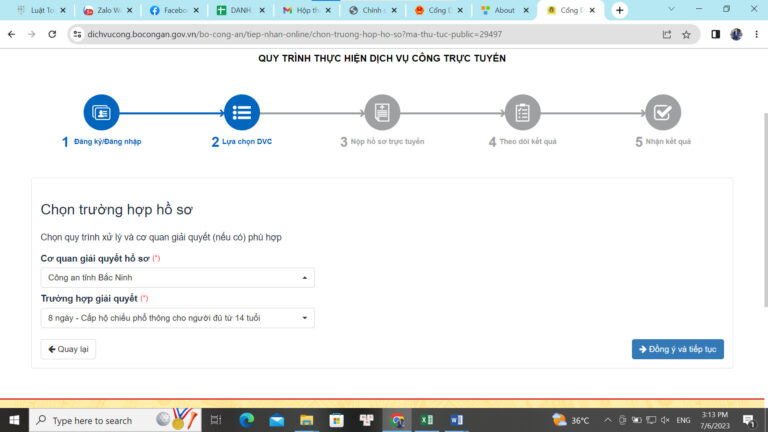
Task: Go back with the browser back arrow
Action: pos(11,34)
